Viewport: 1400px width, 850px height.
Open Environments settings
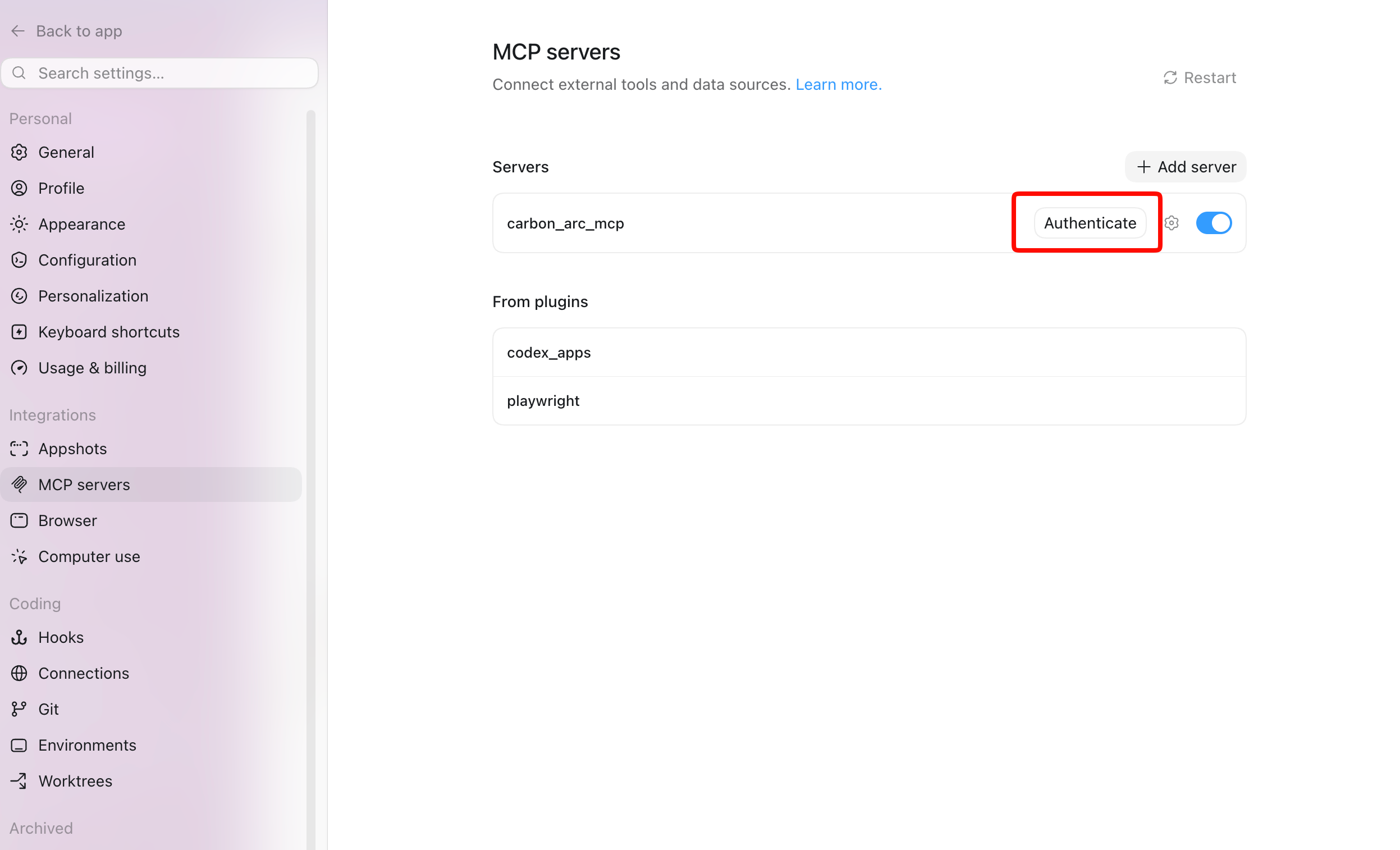pos(150,745)
